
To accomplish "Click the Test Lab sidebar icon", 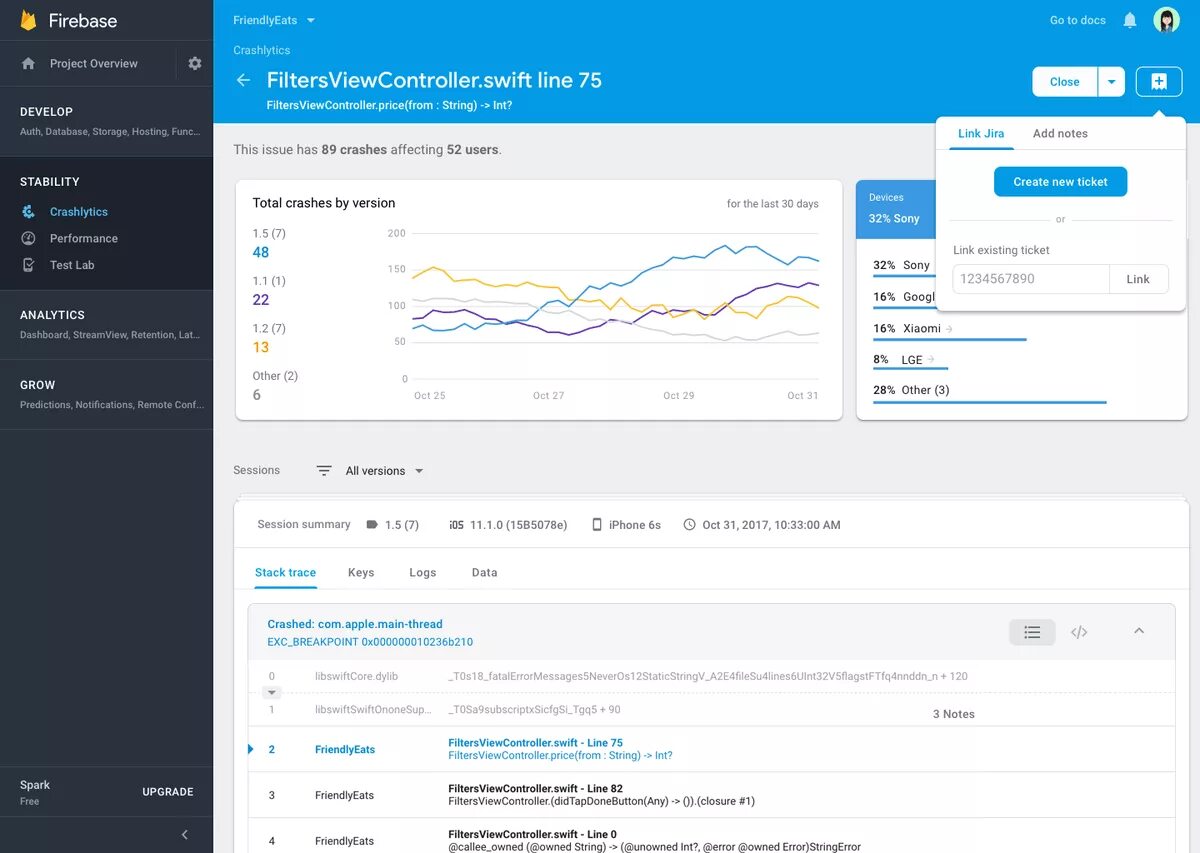I will (x=29, y=265).
